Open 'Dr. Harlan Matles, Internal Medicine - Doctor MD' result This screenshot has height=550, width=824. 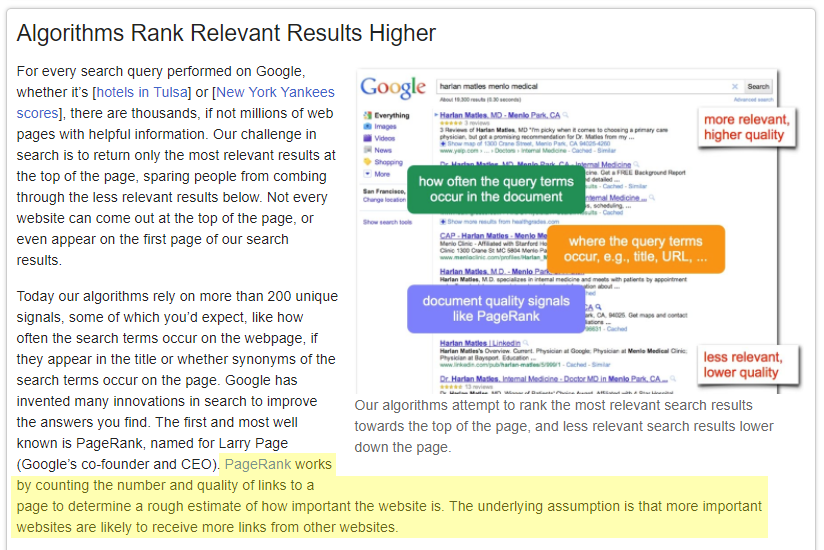[554, 379]
